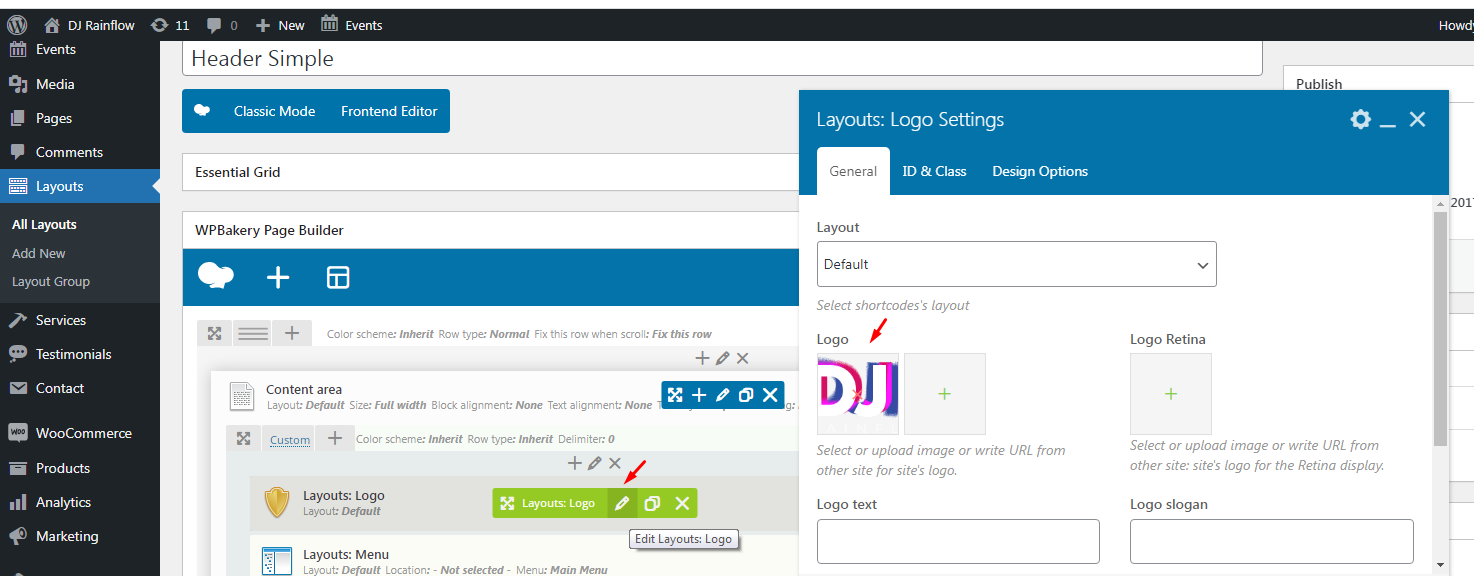Image resolution: width=1474 pixels, height=576 pixels.
Task: Open the WordPress logo menu
Action: 17,25
